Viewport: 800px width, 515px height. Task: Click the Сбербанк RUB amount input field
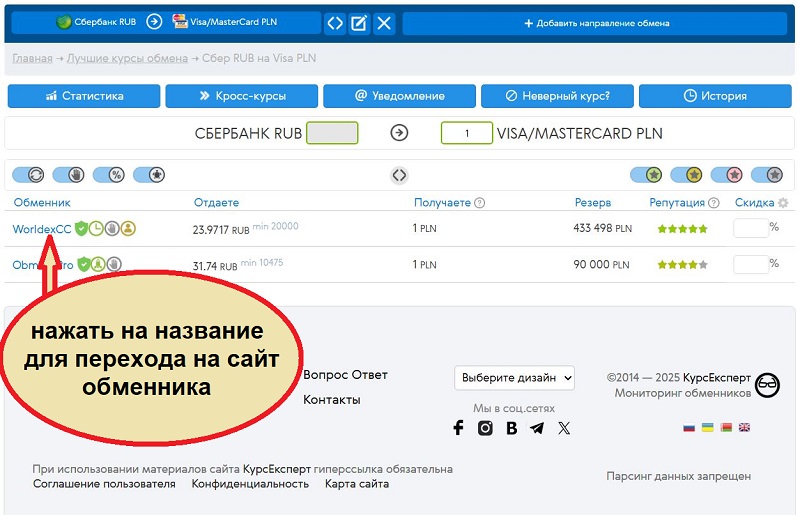coord(332,133)
